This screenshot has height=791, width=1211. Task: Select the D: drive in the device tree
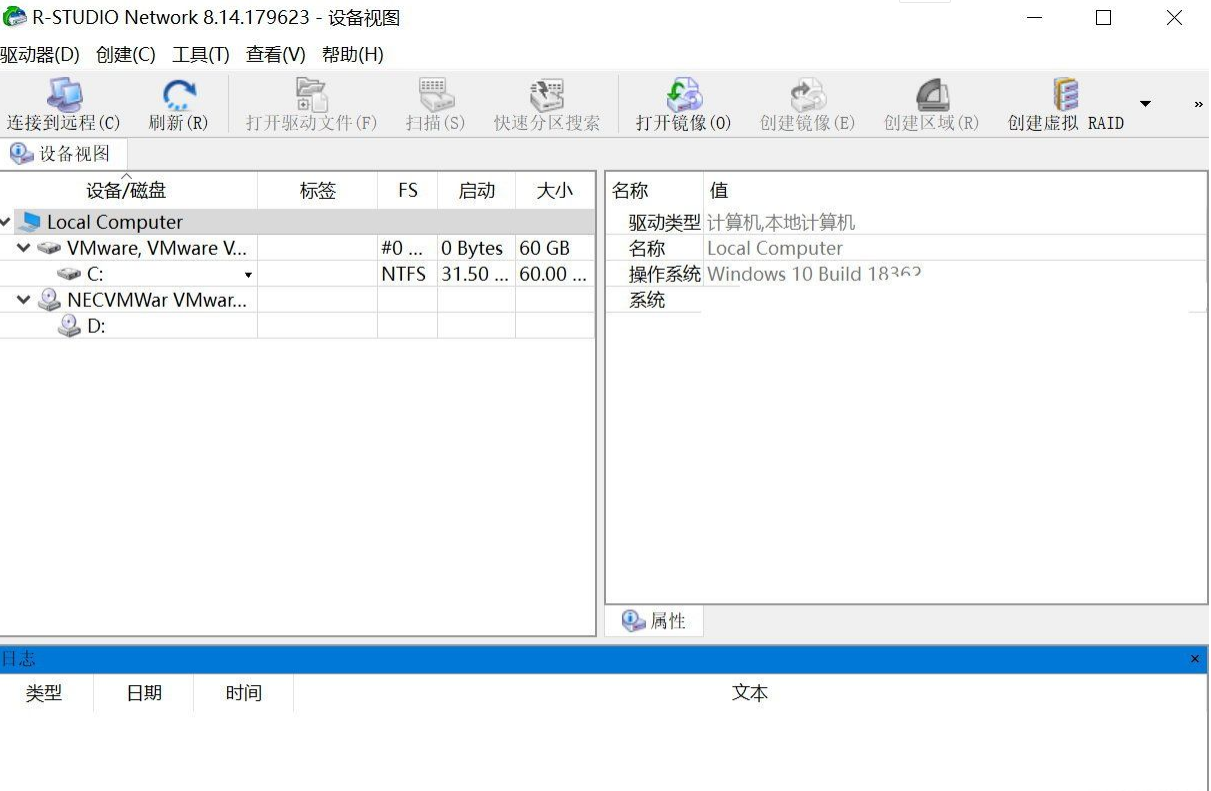pyautogui.click(x=96, y=326)
